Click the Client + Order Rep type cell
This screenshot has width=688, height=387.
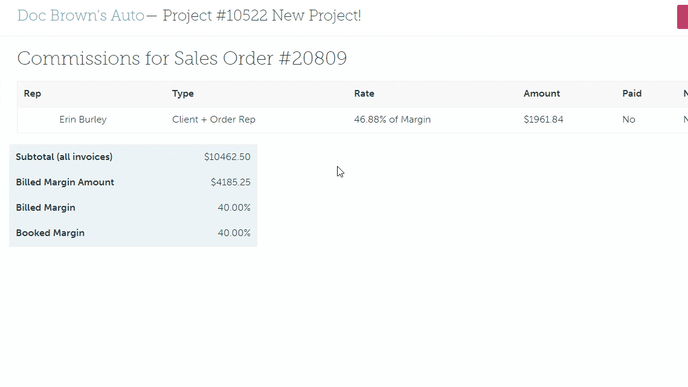(x=214, y=119)
